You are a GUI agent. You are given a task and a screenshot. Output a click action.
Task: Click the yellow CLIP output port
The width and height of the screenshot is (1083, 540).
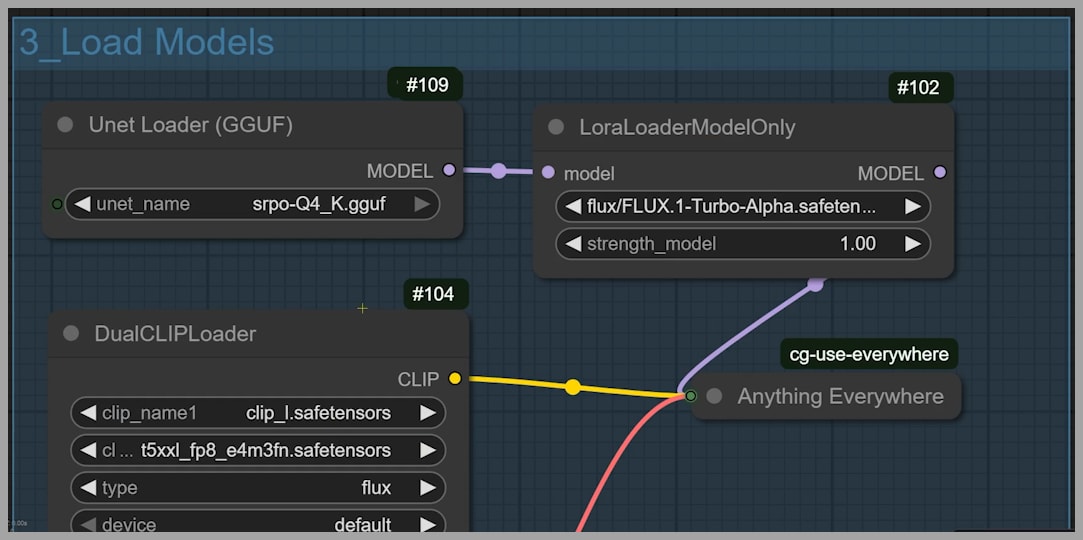(455, 379)
